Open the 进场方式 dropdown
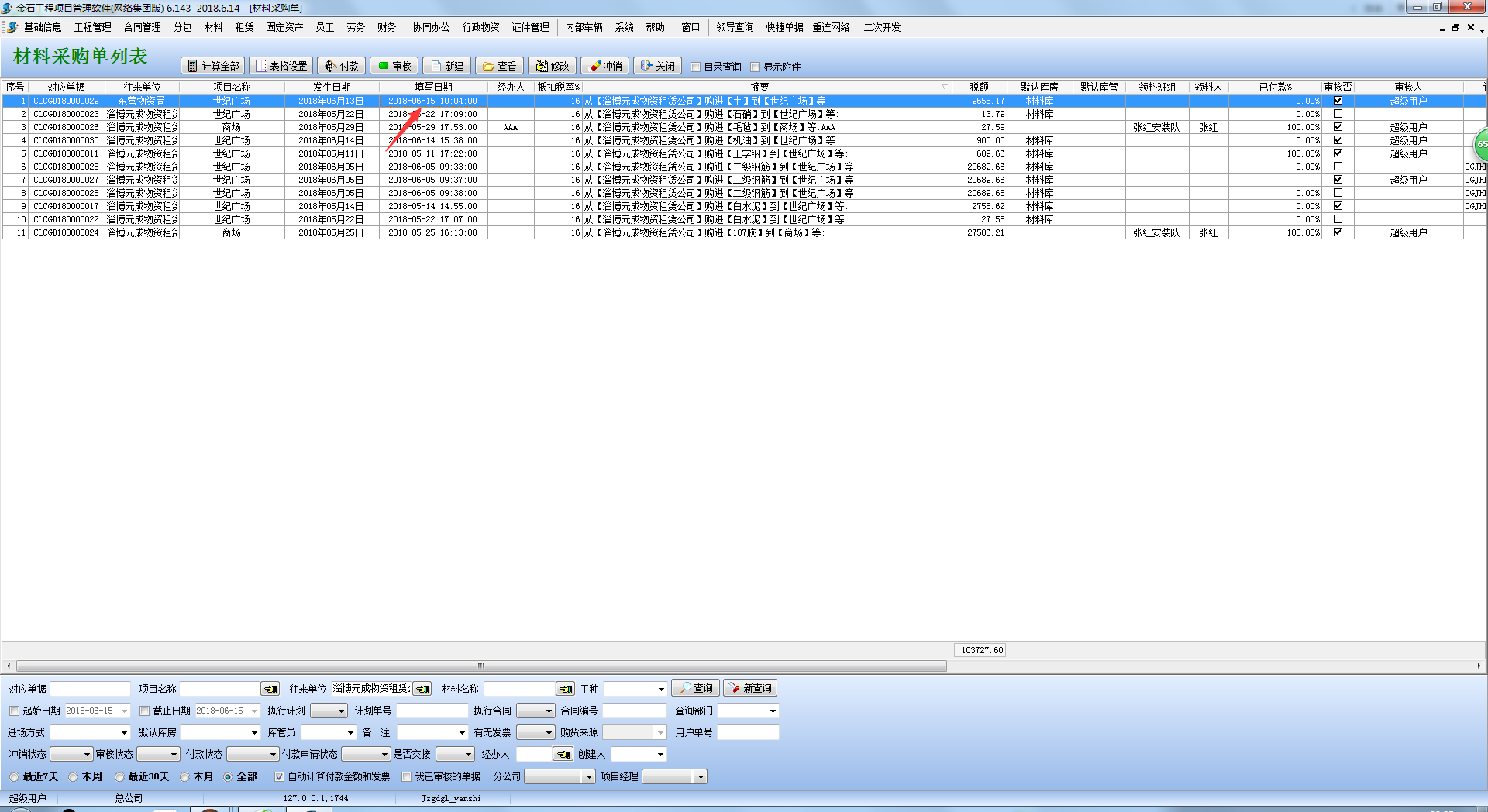This screenshot has width=1488, height=812. click(x=124, y=732)
